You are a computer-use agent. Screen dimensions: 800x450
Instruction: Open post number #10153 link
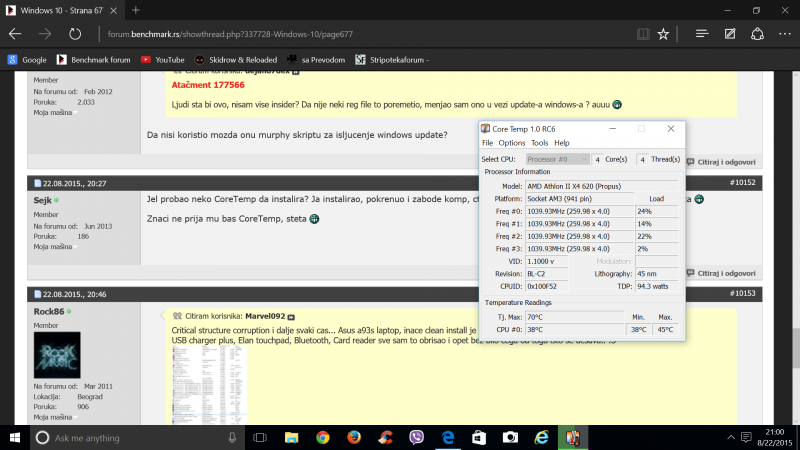pos(742,293)
